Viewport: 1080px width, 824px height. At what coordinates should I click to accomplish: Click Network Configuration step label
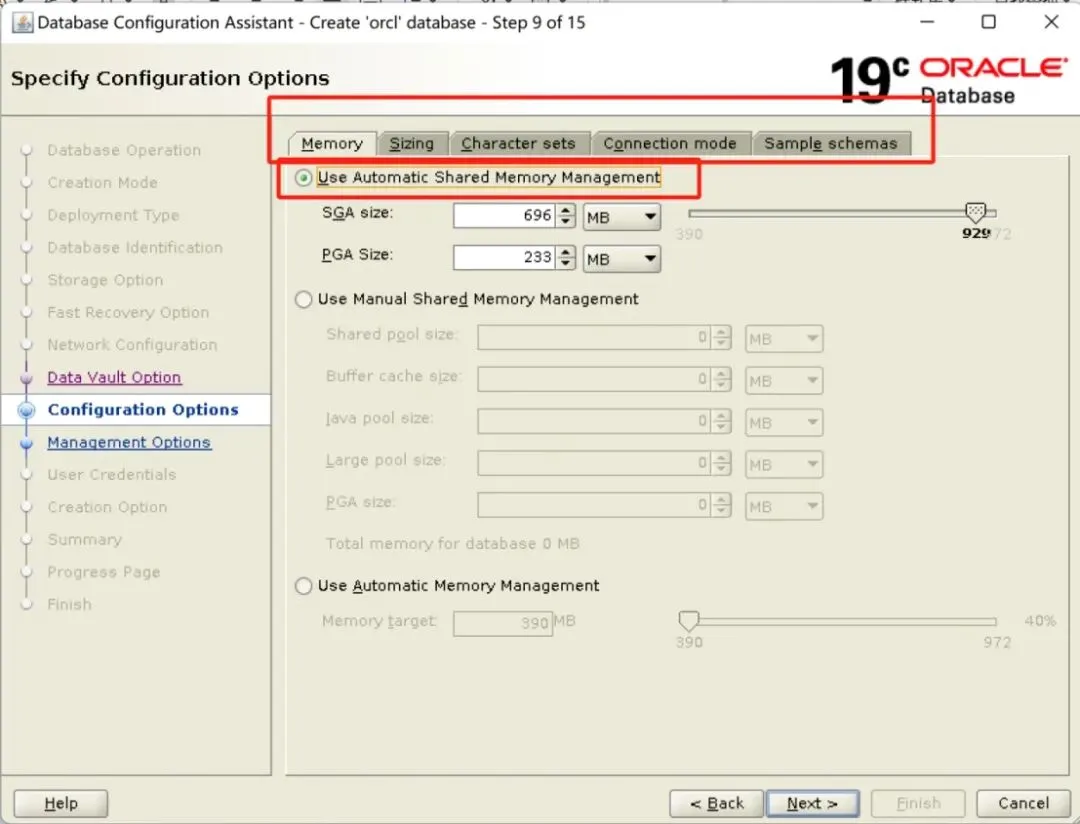[x=132, y=344]
